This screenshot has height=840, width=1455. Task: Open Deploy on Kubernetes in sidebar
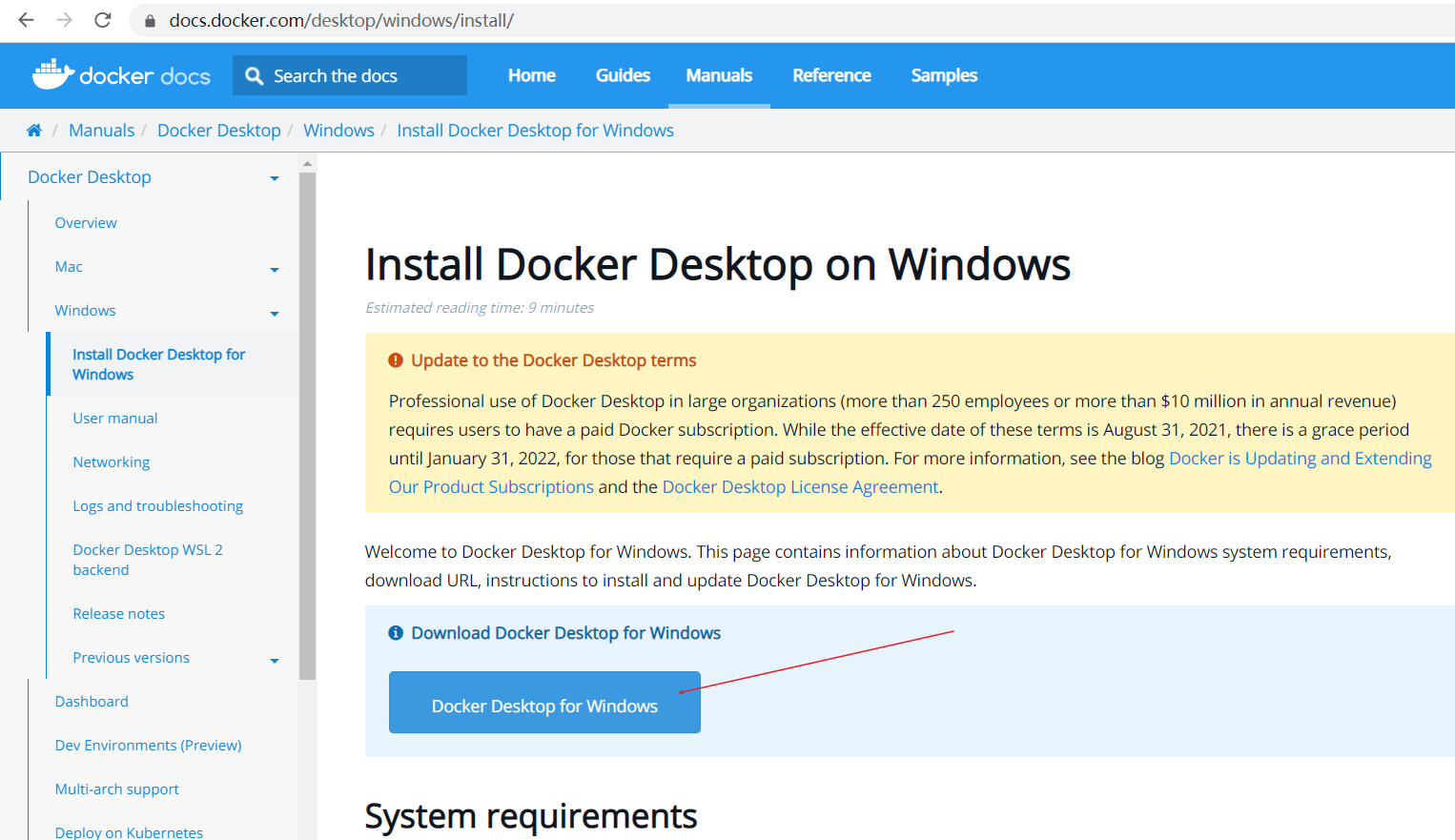(x=129, y=832)
